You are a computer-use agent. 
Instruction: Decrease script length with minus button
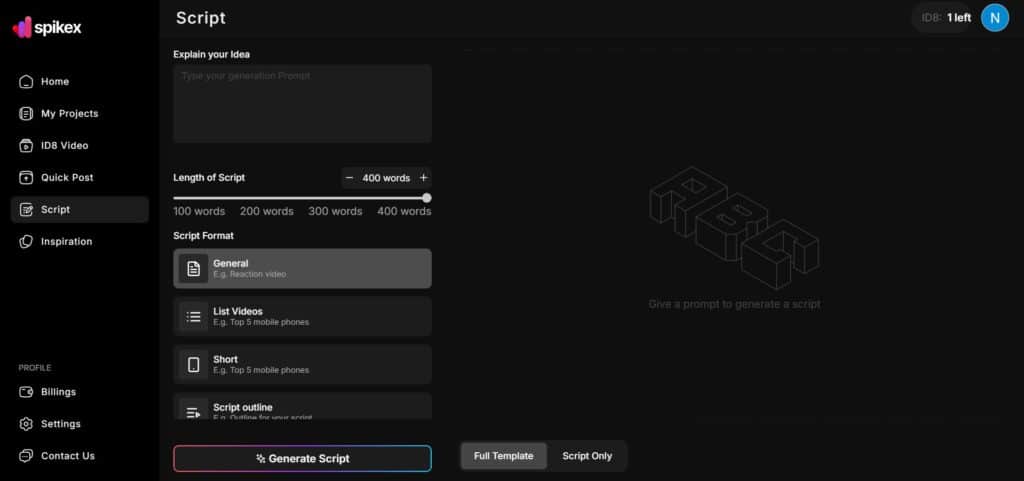[x=349, y=178]
